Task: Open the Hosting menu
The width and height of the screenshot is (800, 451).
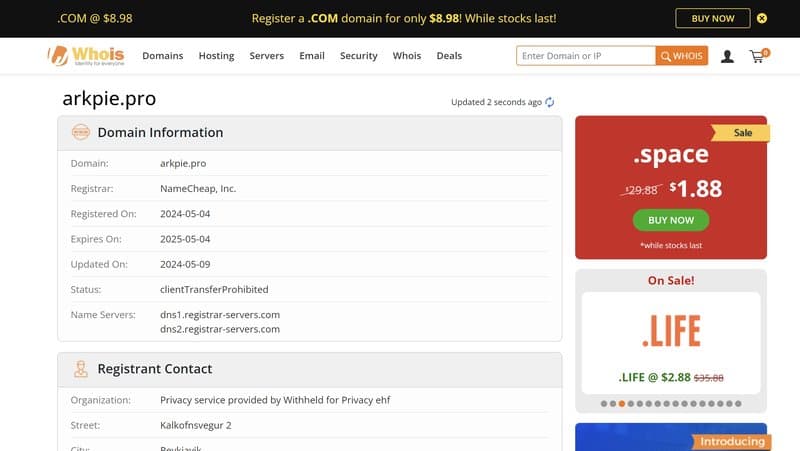Action: (x=216, y=56)
